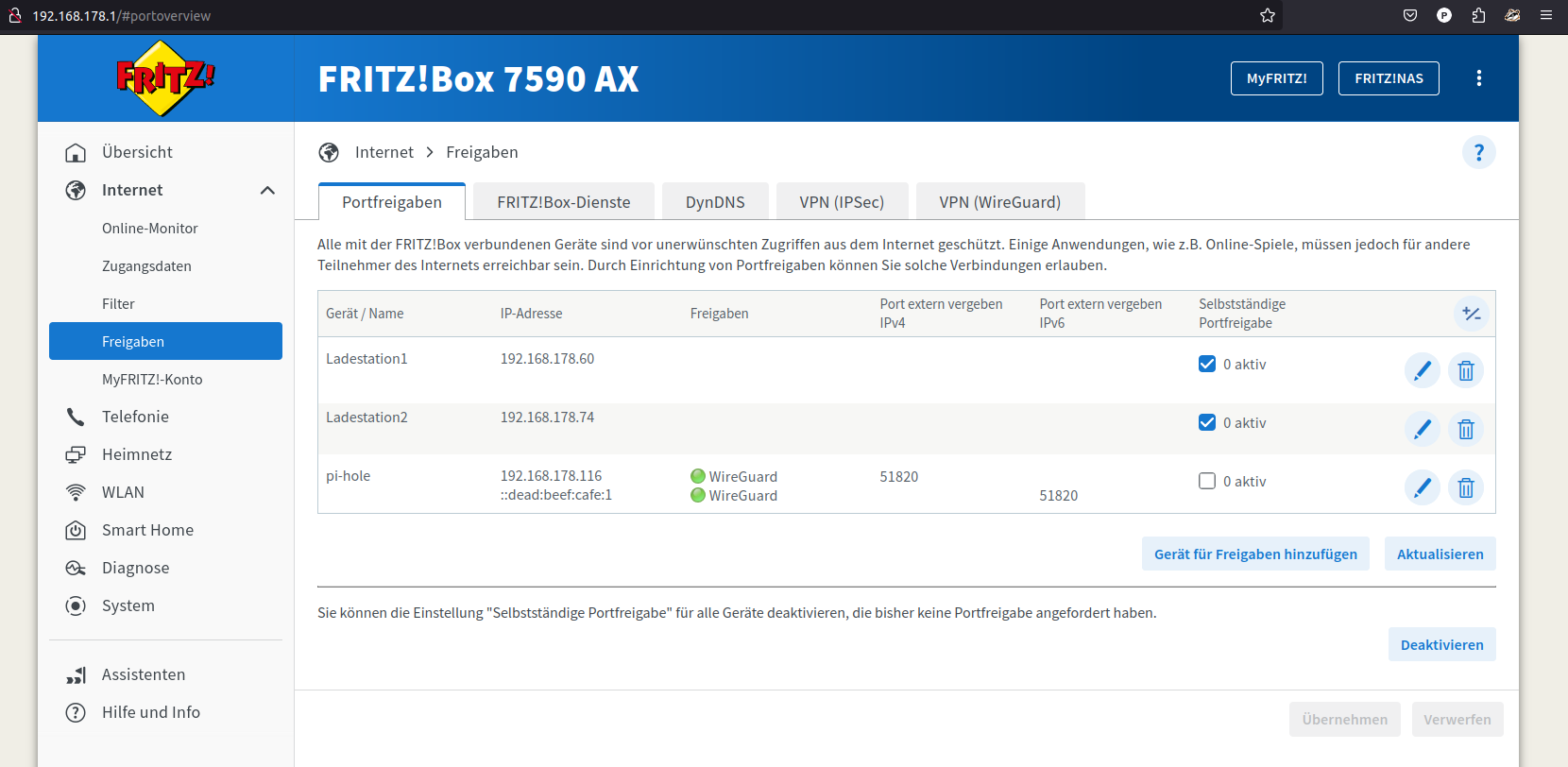The image size is (1568, 767).
Task: Click the pencil icon for pi-hole
Action: click(x=1422, y=487)
